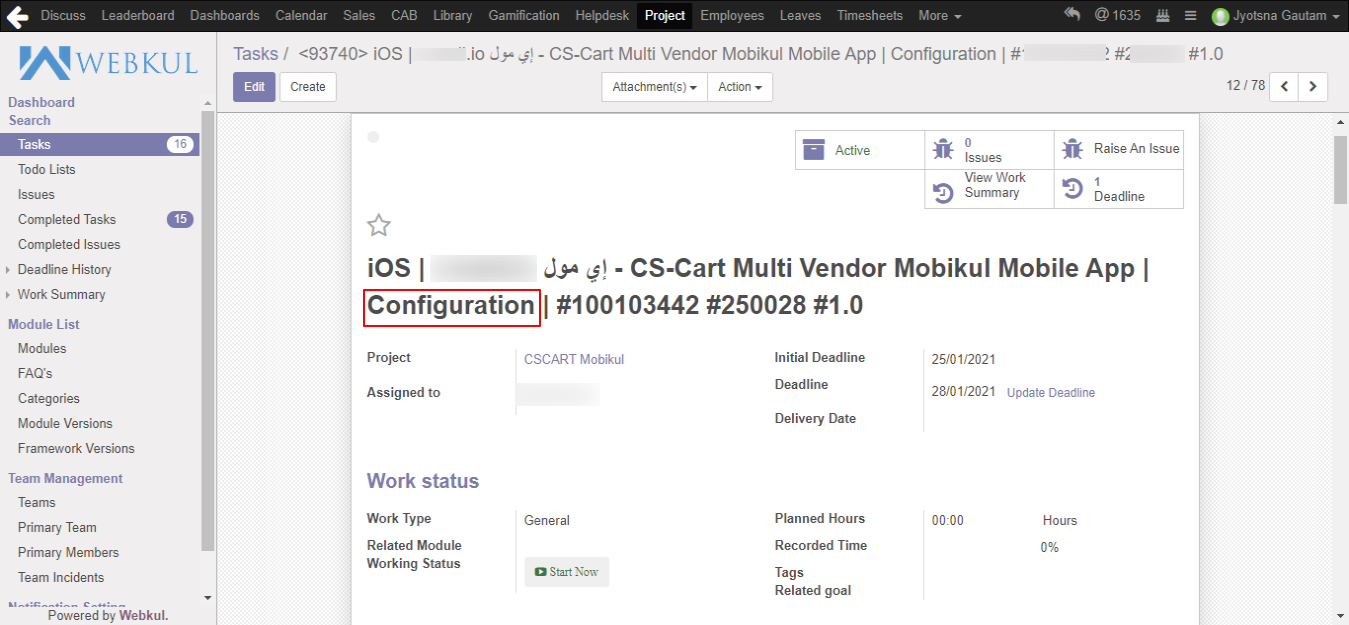Click the 0% Recorded Time progress value
Viewport: 1349px width, 625px height.
point(1049,547)
